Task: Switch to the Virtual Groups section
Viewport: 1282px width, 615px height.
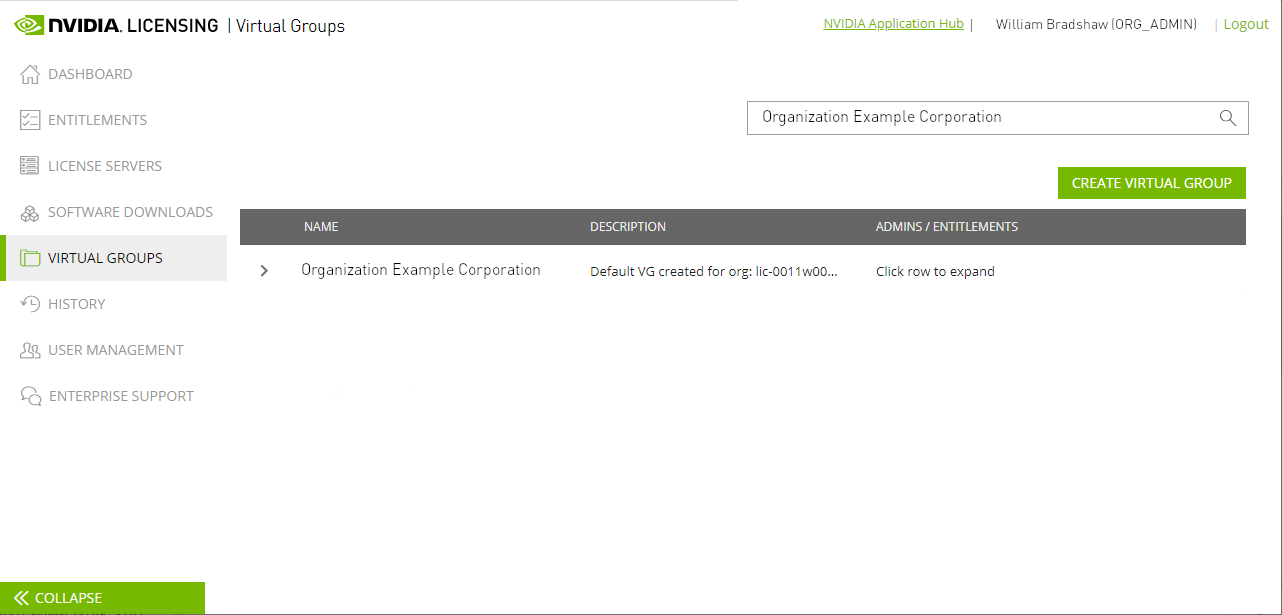Action: point(105,257)
